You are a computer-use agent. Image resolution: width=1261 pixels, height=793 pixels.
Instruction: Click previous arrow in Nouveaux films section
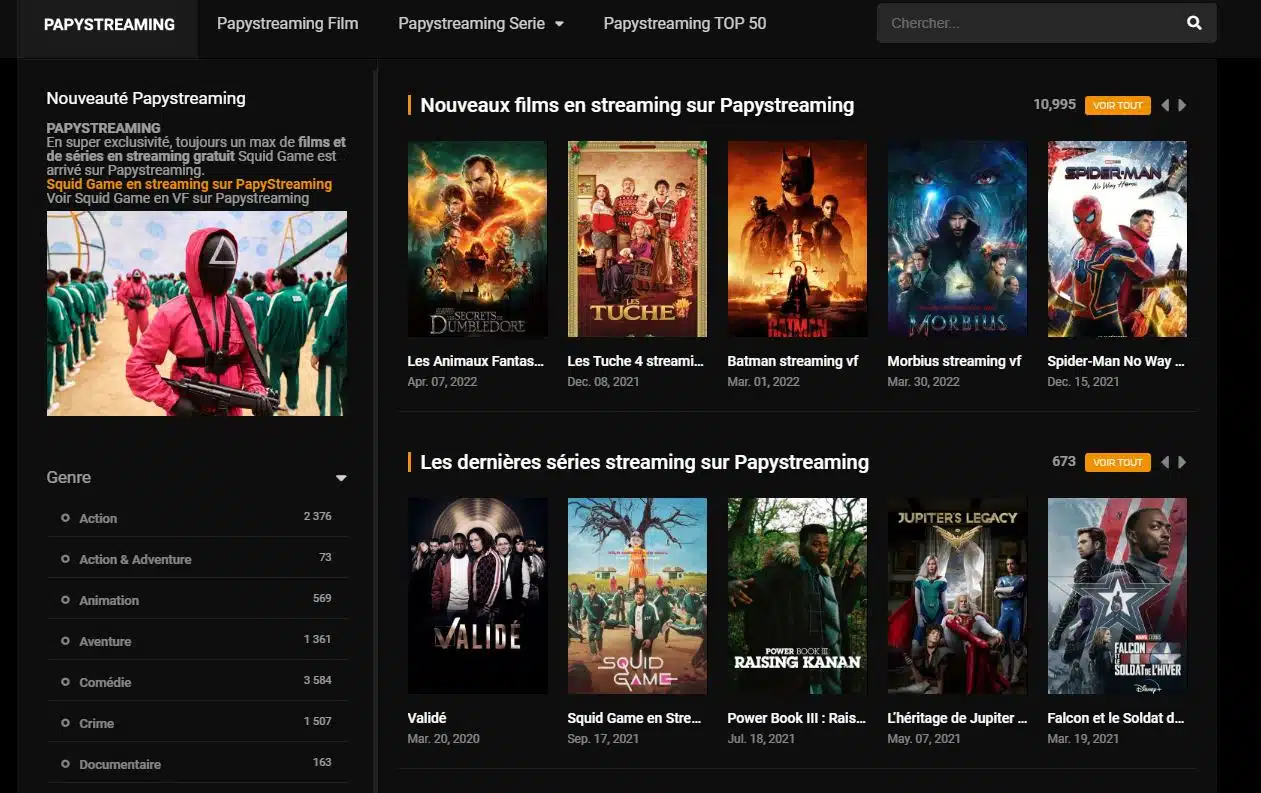[x=1165, y=105]
